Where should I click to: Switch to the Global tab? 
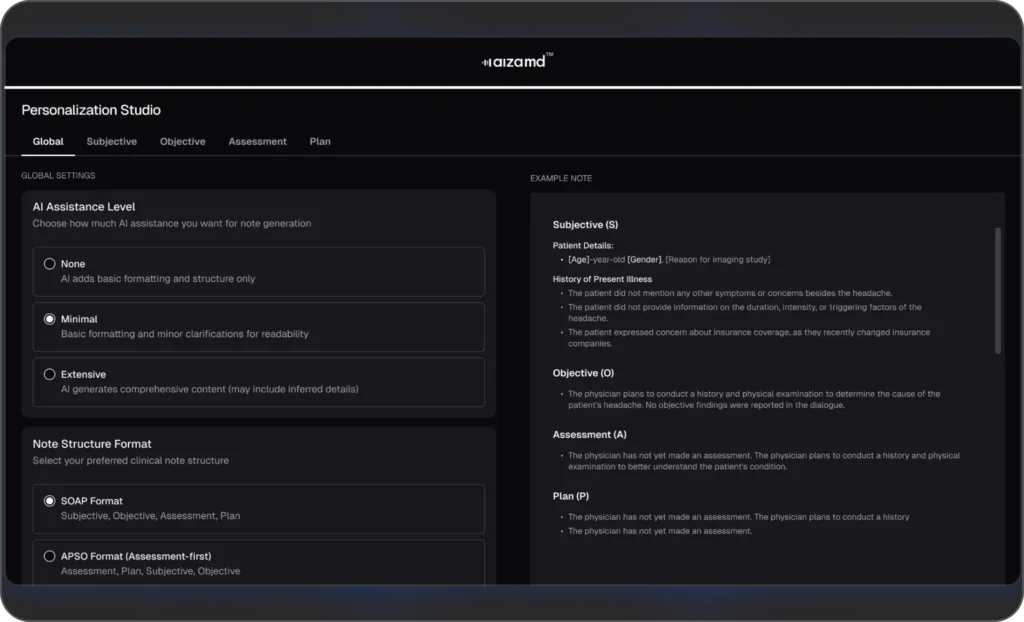(48, 142)
